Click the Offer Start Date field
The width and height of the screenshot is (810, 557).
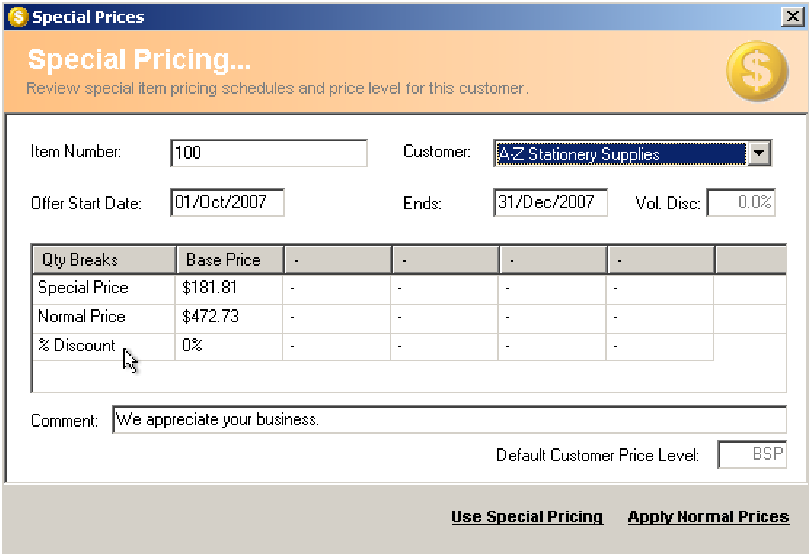pyautogui.click(x=227, y=202)
